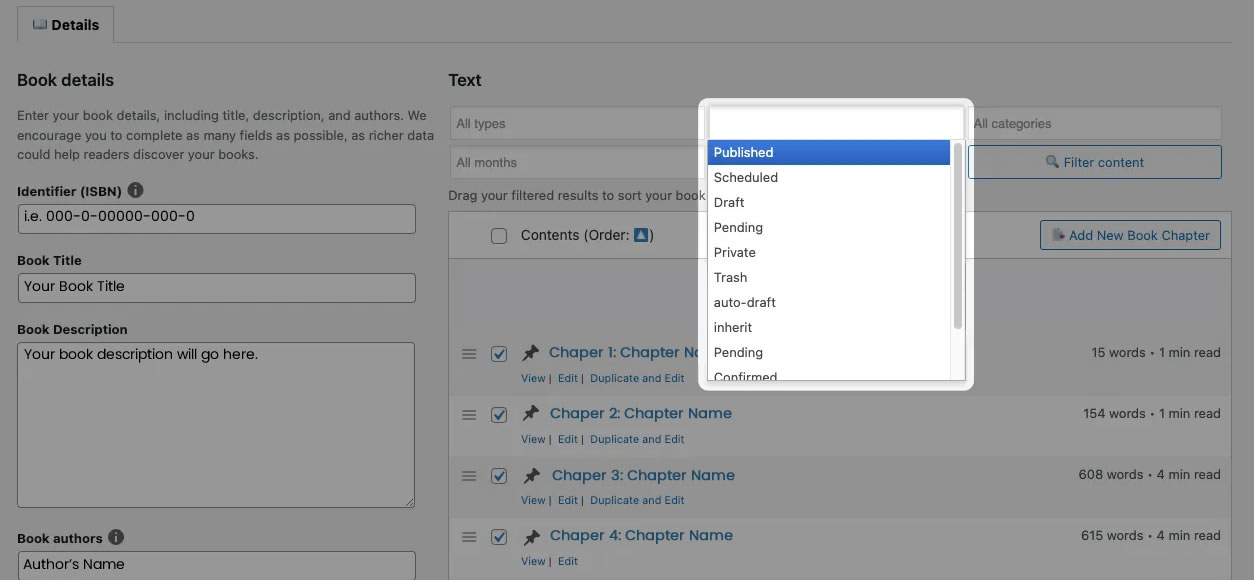Viewport: 1254px width, 580px height.
Task: Open the All types dropdown
Action: tap(575, 124)
